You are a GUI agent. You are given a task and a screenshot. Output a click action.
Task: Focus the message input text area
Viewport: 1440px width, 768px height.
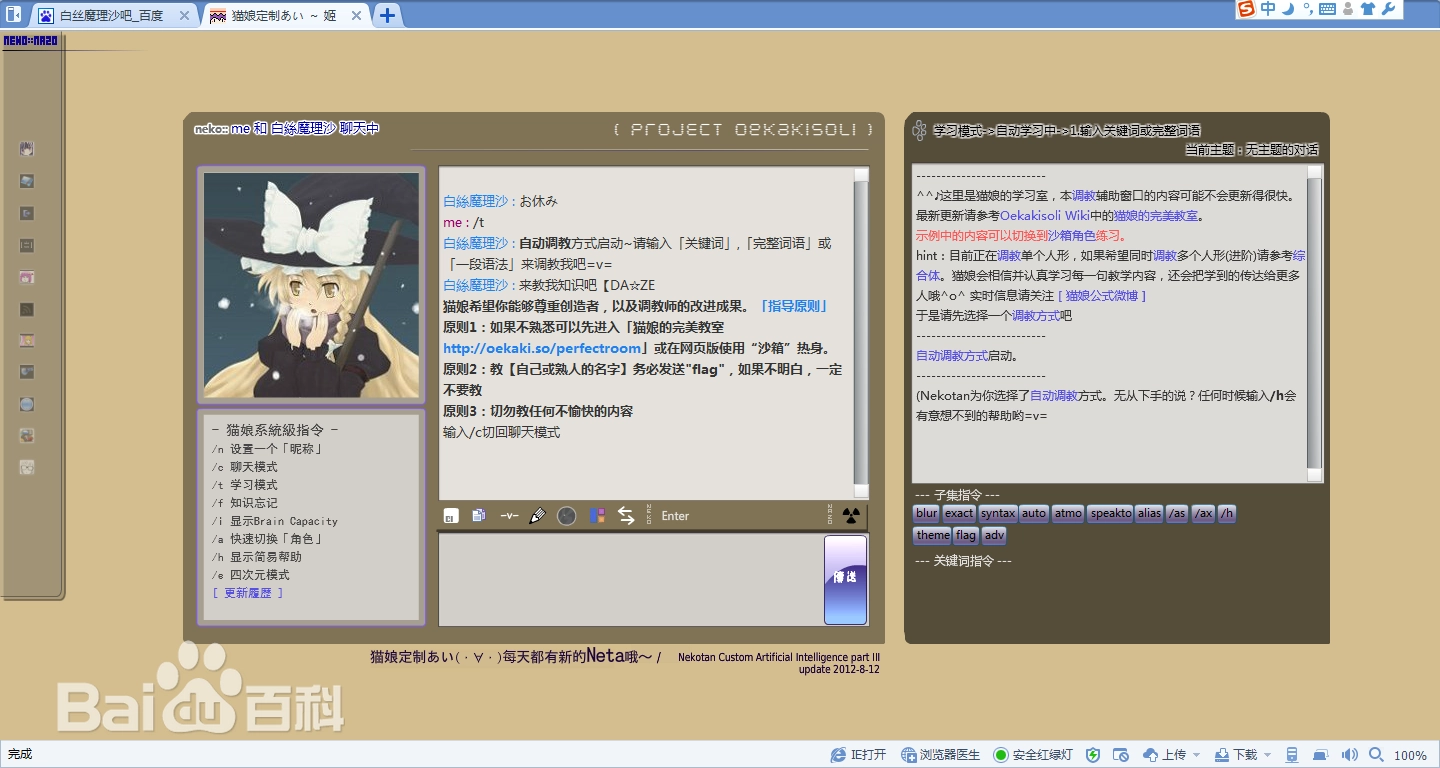630,580
